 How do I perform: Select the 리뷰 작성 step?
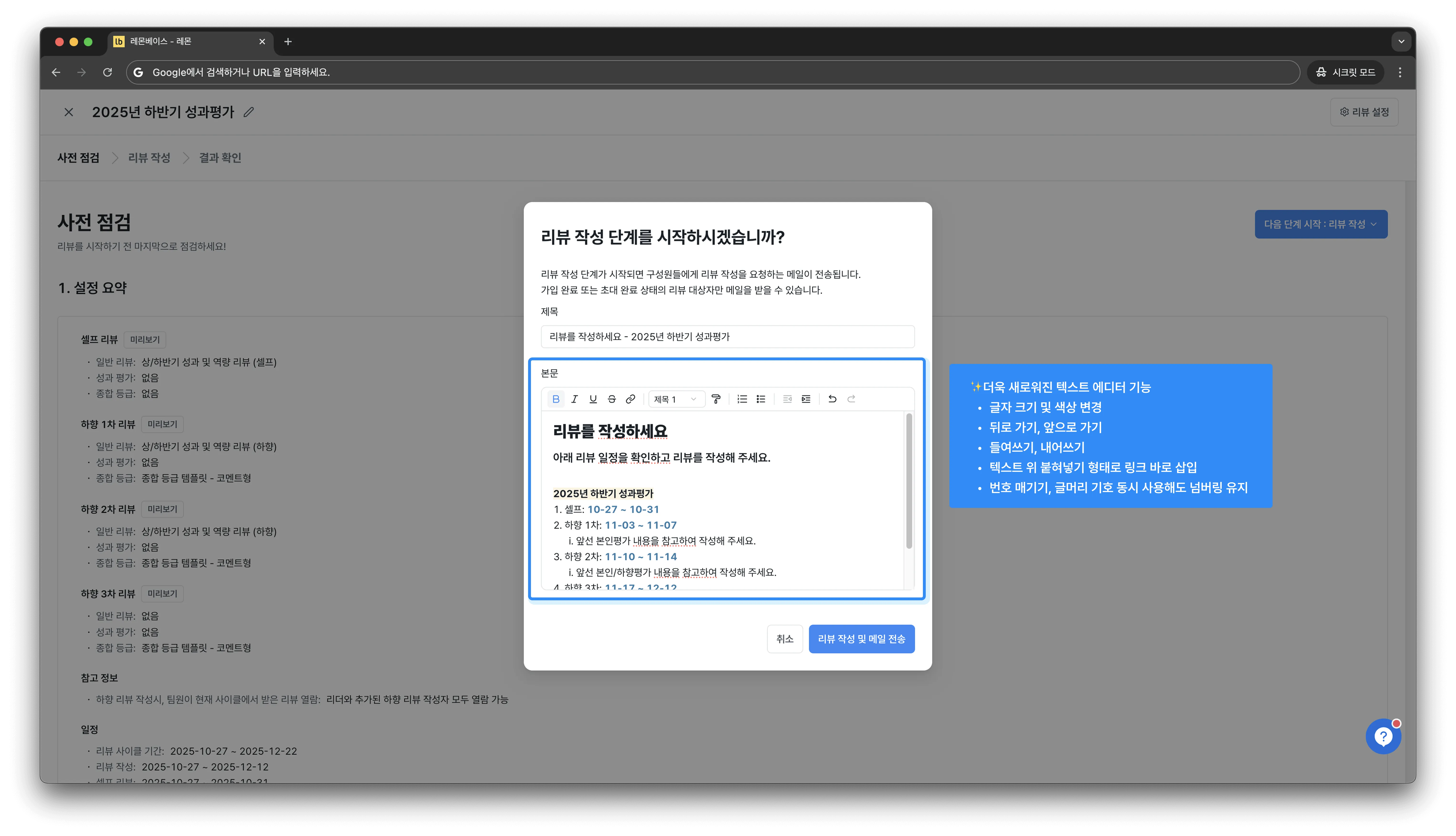coord(149,158)
